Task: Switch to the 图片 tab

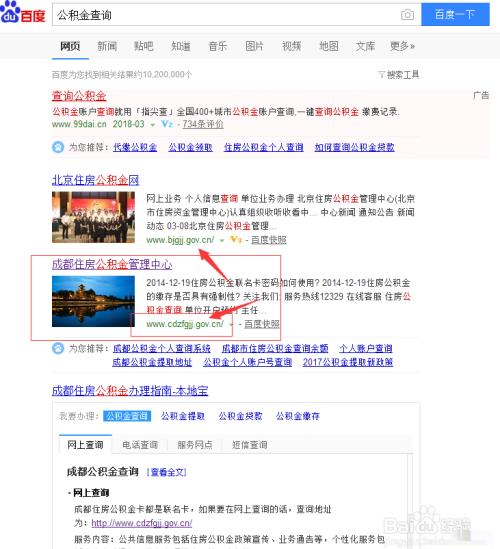Action: point(255,46)
